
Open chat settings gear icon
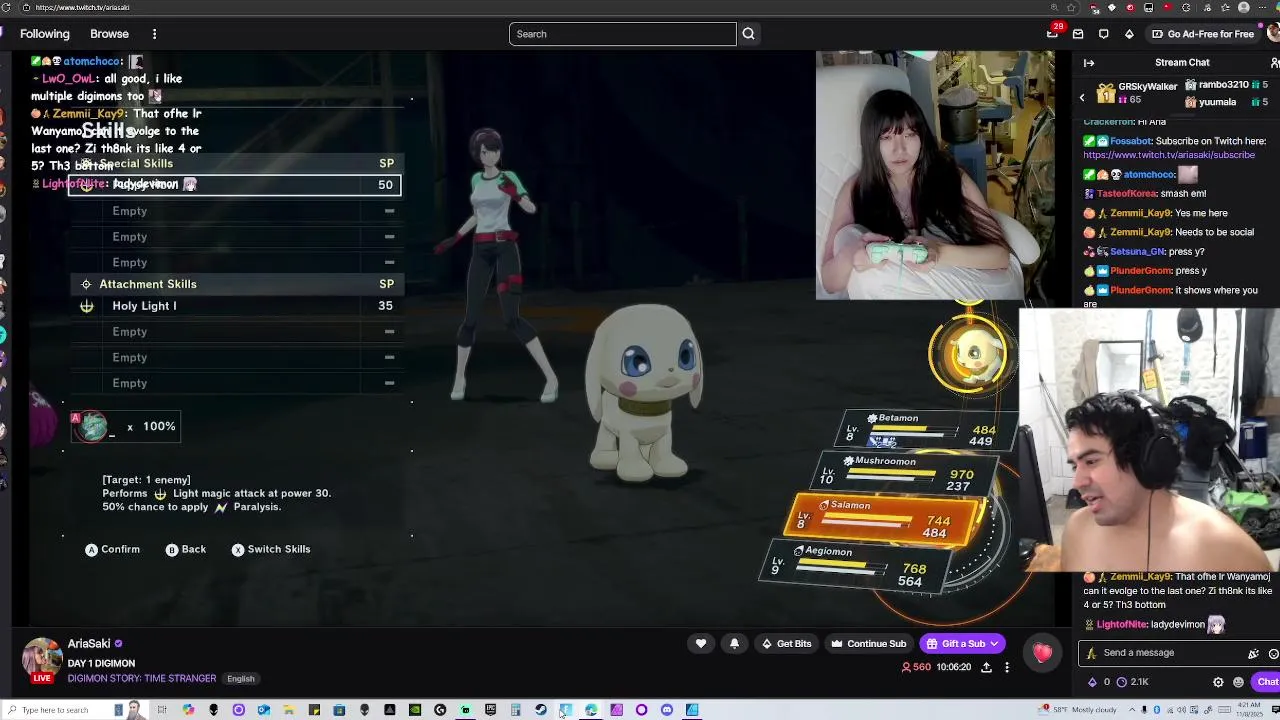(x=1218, y=682)
